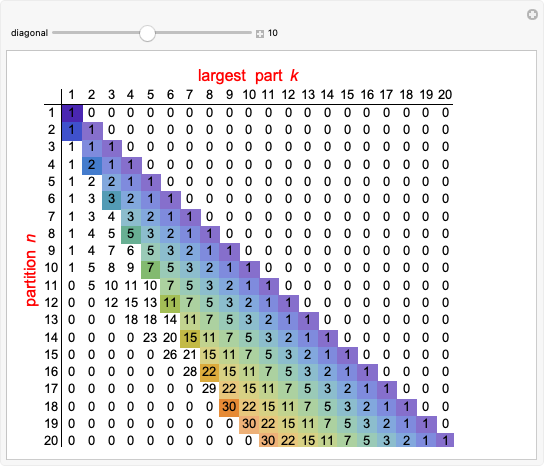Click the 23 cell in row 14
Viewport: 544px width, 467px height.
tap(150, 338)
